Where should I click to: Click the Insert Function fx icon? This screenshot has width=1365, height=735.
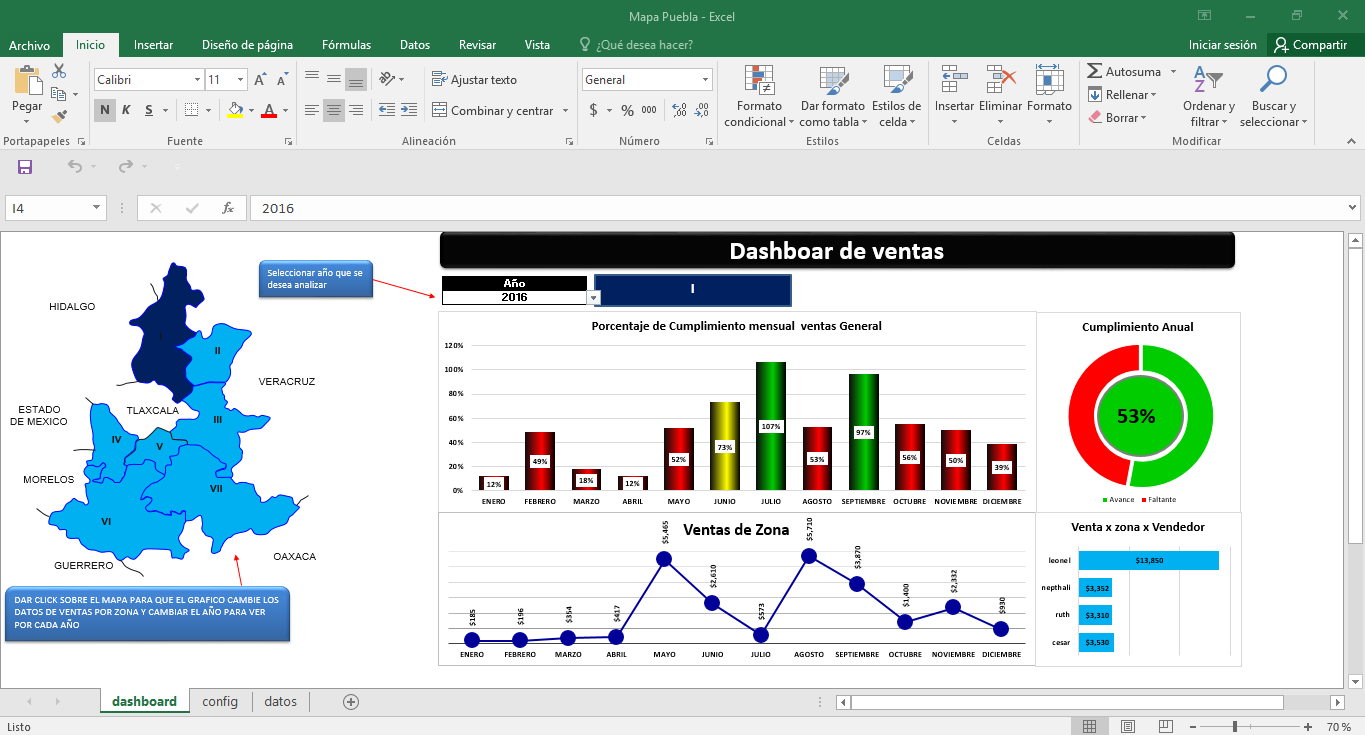[228, 208]
